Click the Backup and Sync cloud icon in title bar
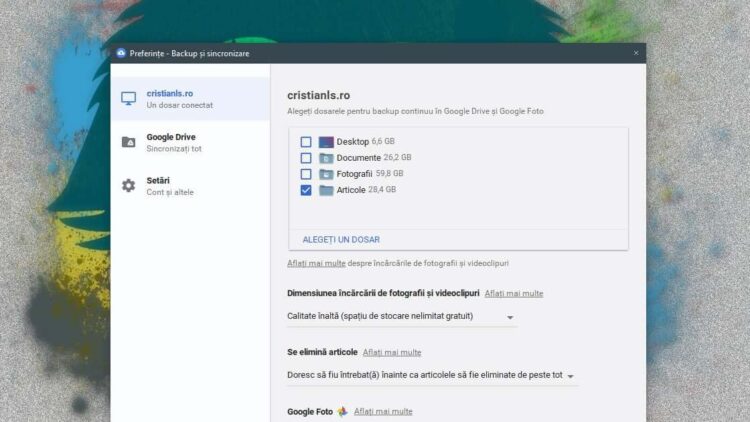Viewport: 750px width, 422px height. tap(121, 53)
